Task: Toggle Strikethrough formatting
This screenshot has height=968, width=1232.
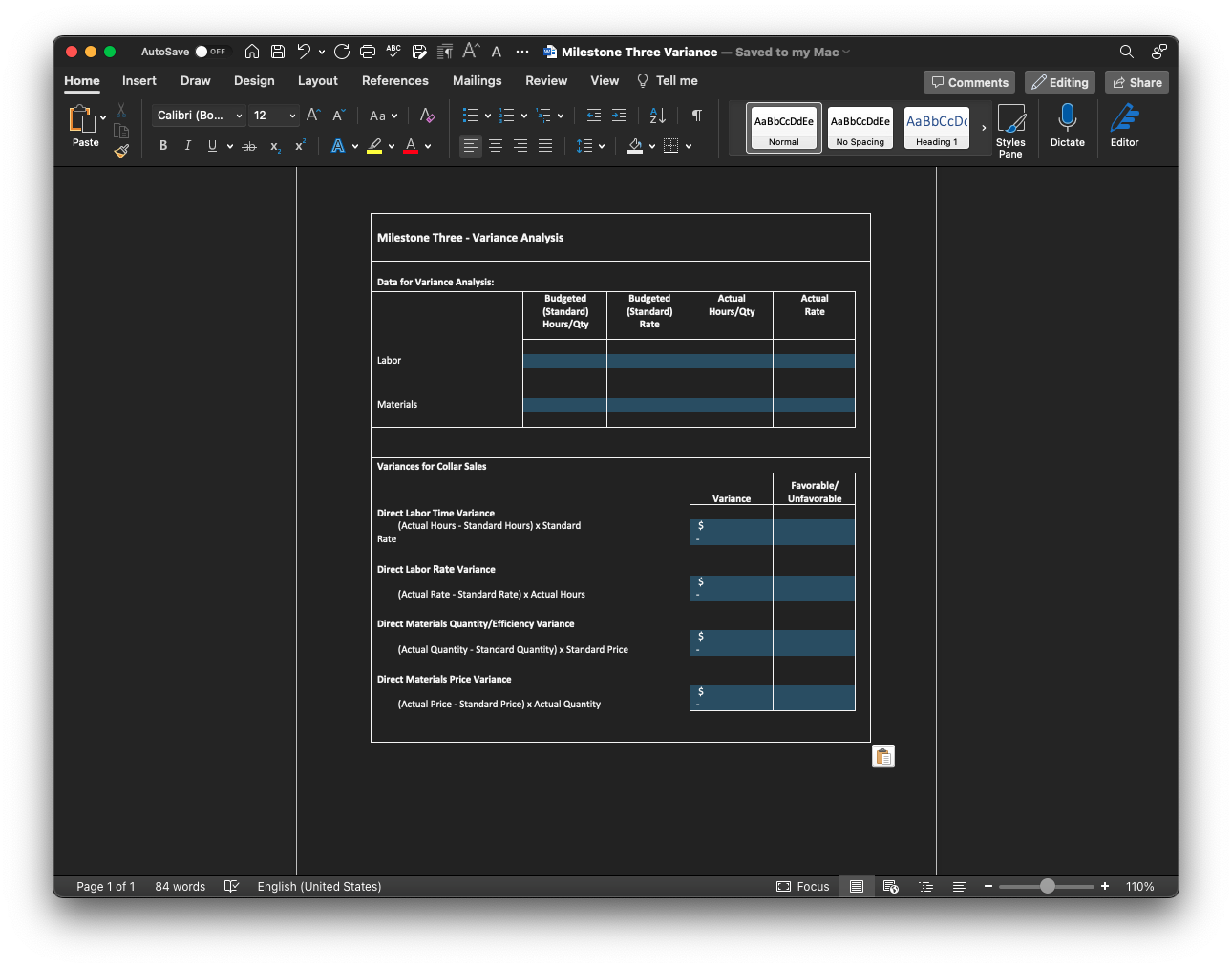Action: point(249,146)
